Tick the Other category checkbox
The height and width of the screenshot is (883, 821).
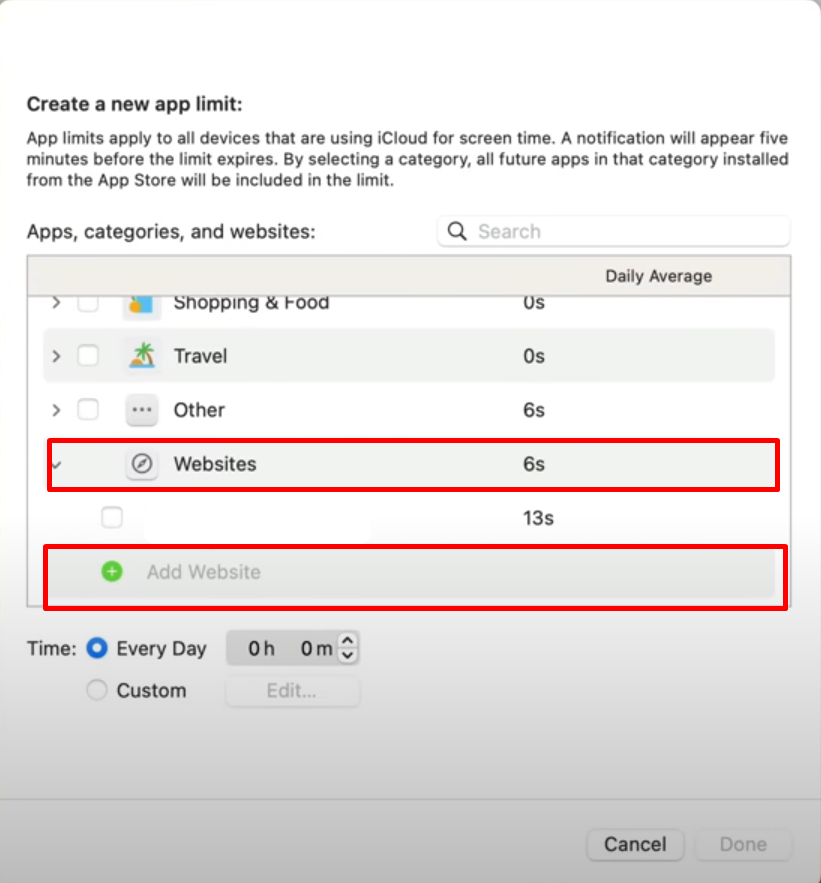click(88, 410)
